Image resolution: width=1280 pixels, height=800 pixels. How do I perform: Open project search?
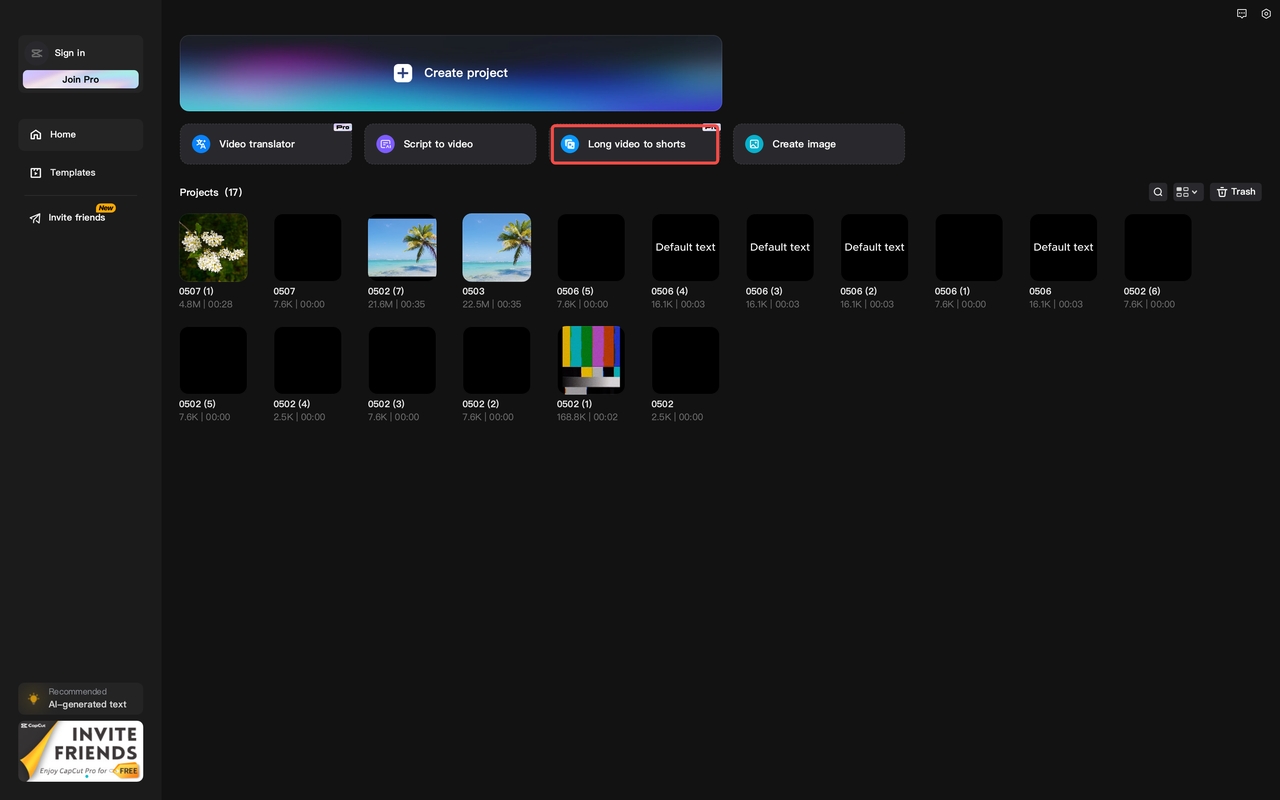click(1157, 191)
